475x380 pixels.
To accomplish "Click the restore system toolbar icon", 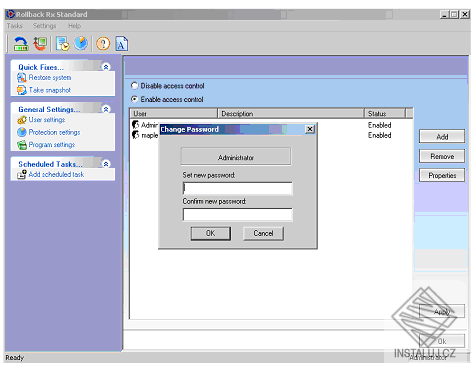I will point(21,44).
